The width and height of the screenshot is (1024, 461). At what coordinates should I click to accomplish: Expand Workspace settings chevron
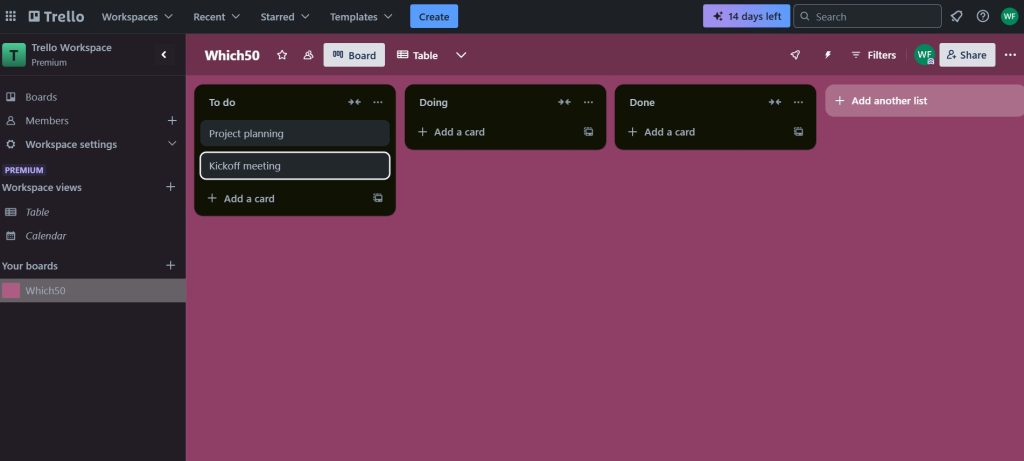click(172, 144)
